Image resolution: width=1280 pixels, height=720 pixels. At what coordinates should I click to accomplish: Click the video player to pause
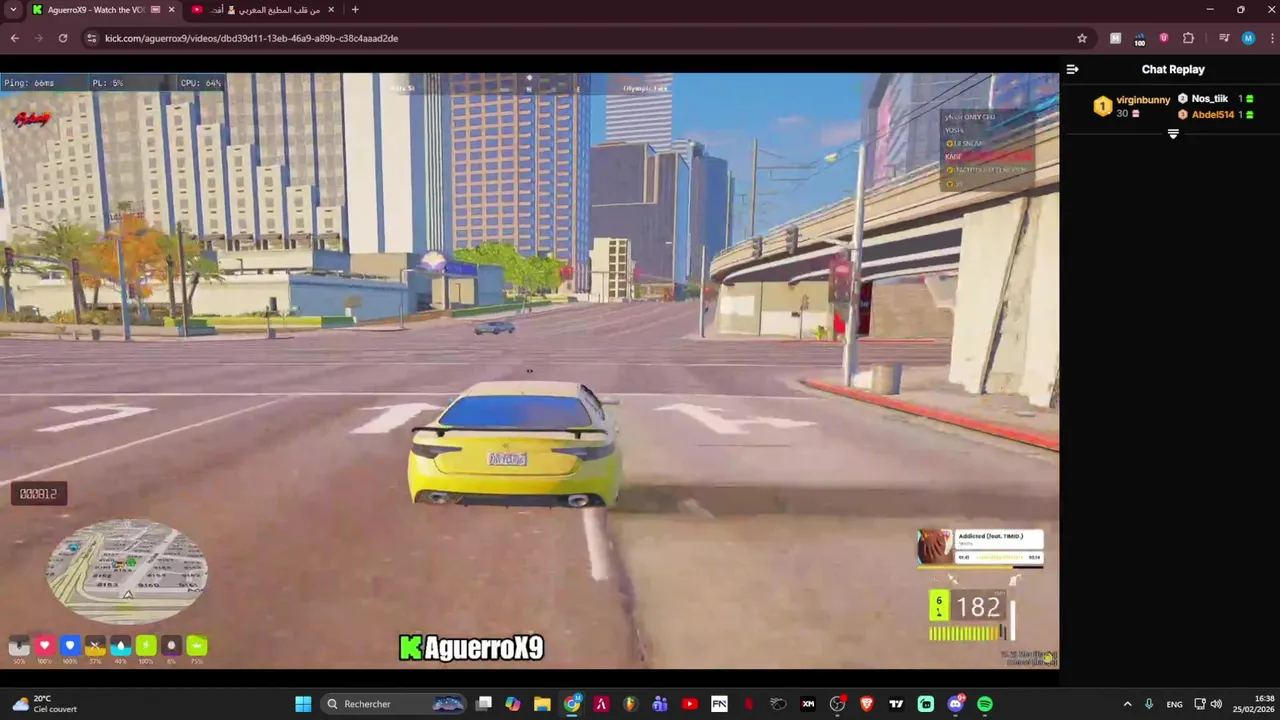[529, 370]
